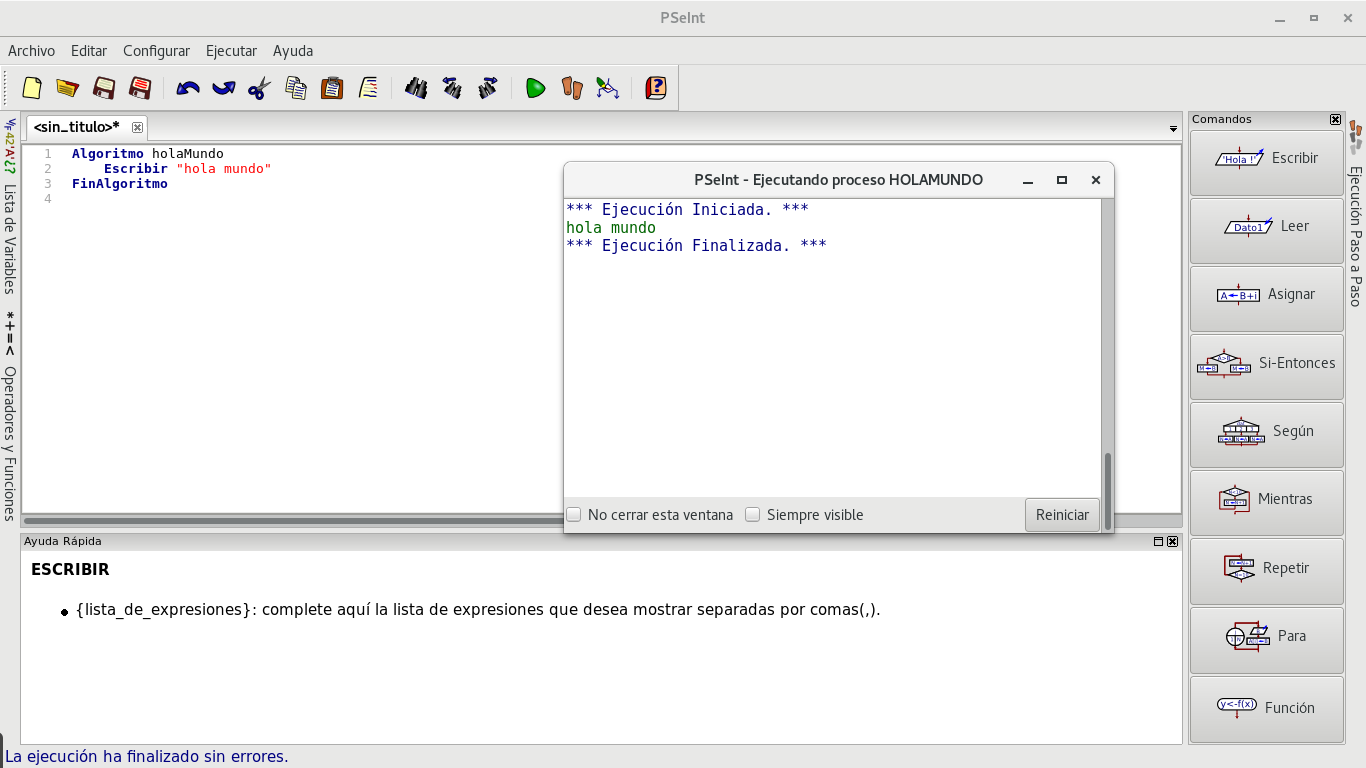Expand the Operadores y Funciones side panel
This screenshot has width=1366, height=768.
pos(10,443)
